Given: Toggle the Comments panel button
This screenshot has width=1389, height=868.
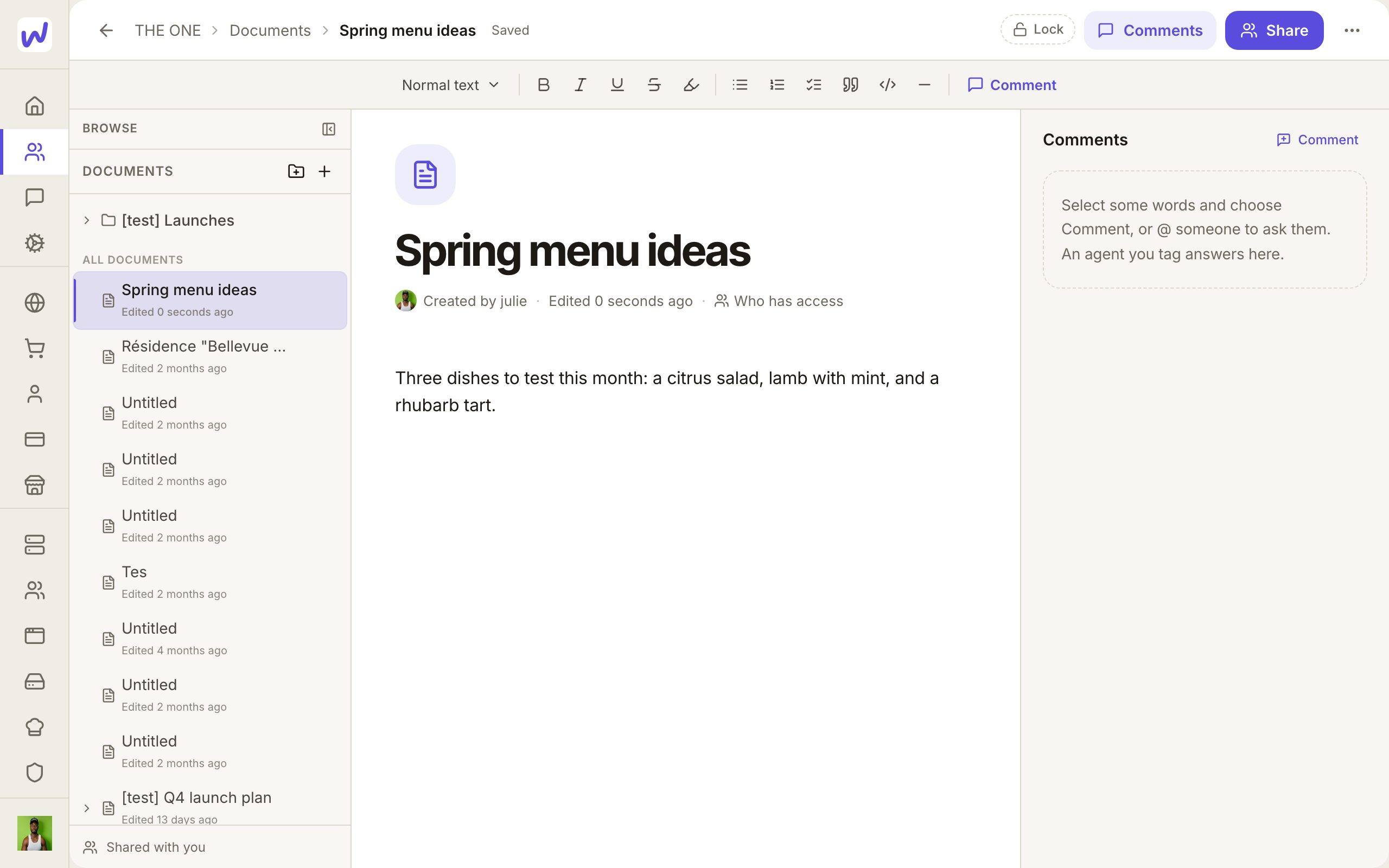Looking at the screenshot, I should click(1150, 30).
